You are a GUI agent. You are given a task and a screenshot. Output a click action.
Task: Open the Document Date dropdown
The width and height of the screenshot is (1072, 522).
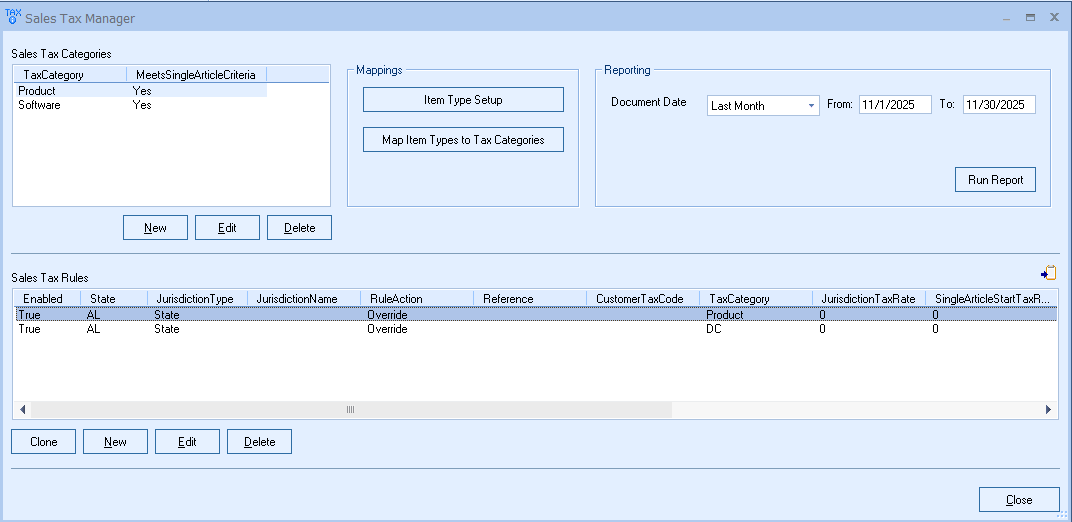coord(764,106)
